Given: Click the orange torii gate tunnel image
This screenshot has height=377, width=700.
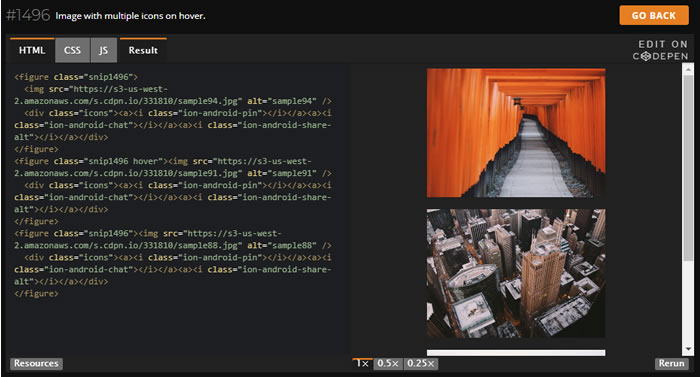Looking at the screenshot, I should pos(516,133).
